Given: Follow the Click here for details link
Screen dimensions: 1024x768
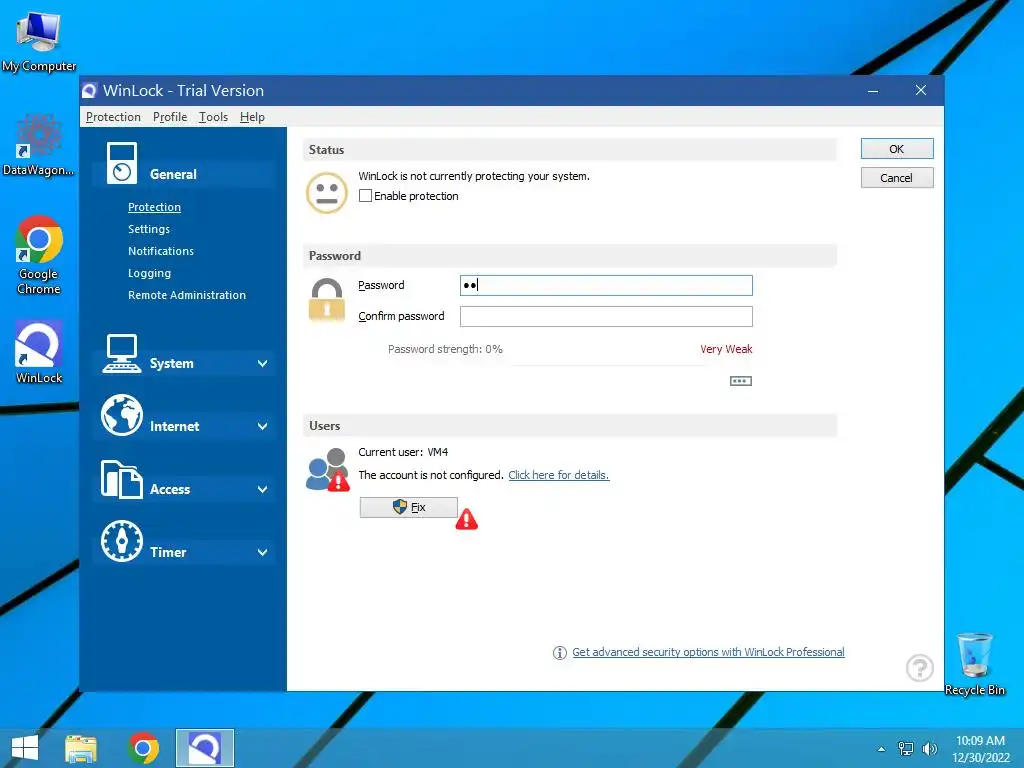Looking at the screenshot, I should coord(558,475).
